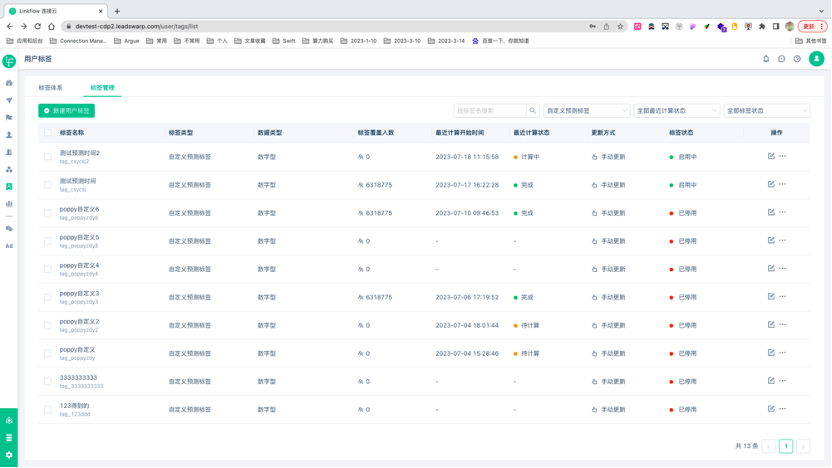Open the 全部最近计算状态 filter dropdown

click(x=677, y=110)
